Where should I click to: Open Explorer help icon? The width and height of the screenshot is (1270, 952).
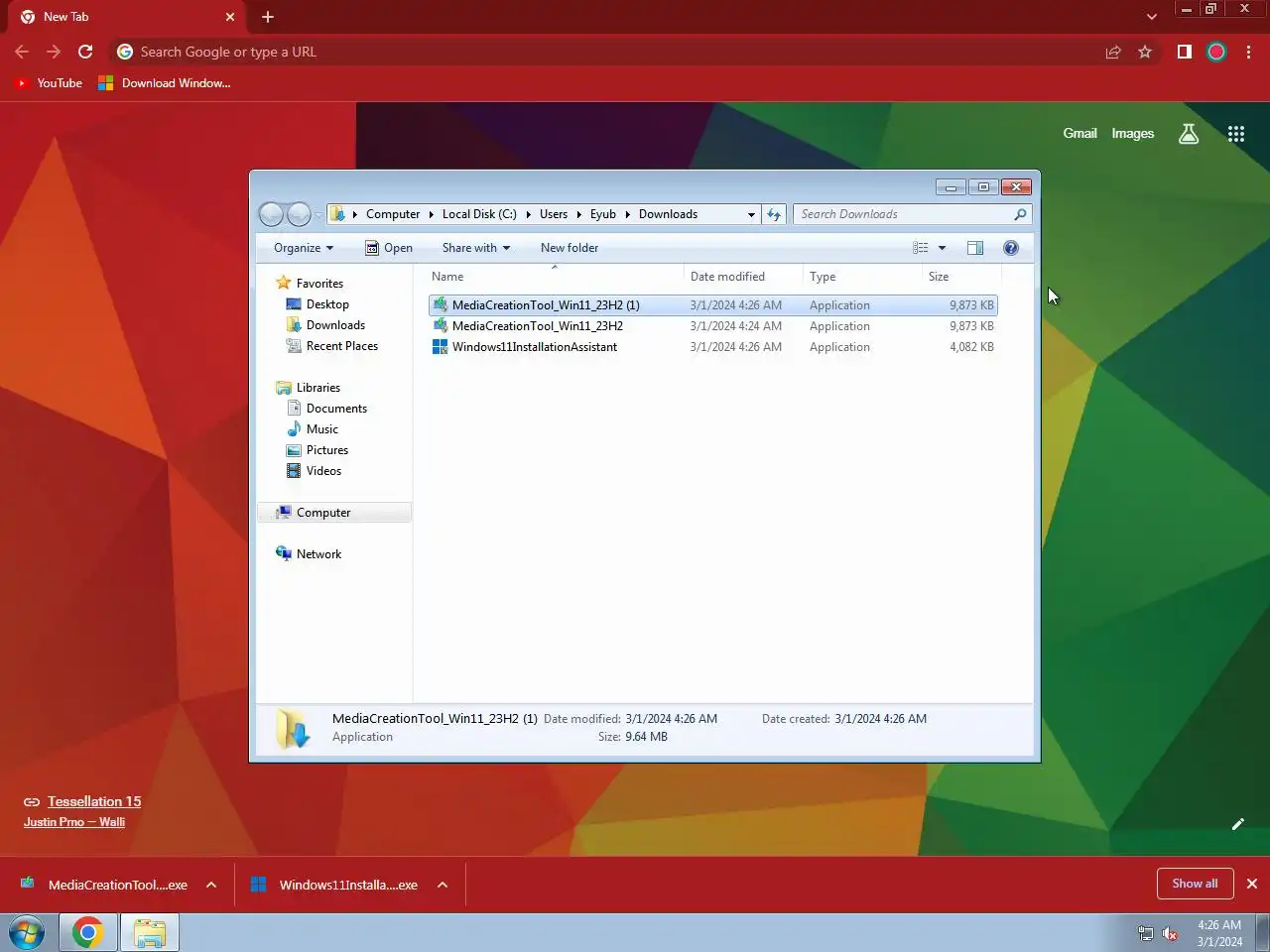point(1011,248)
